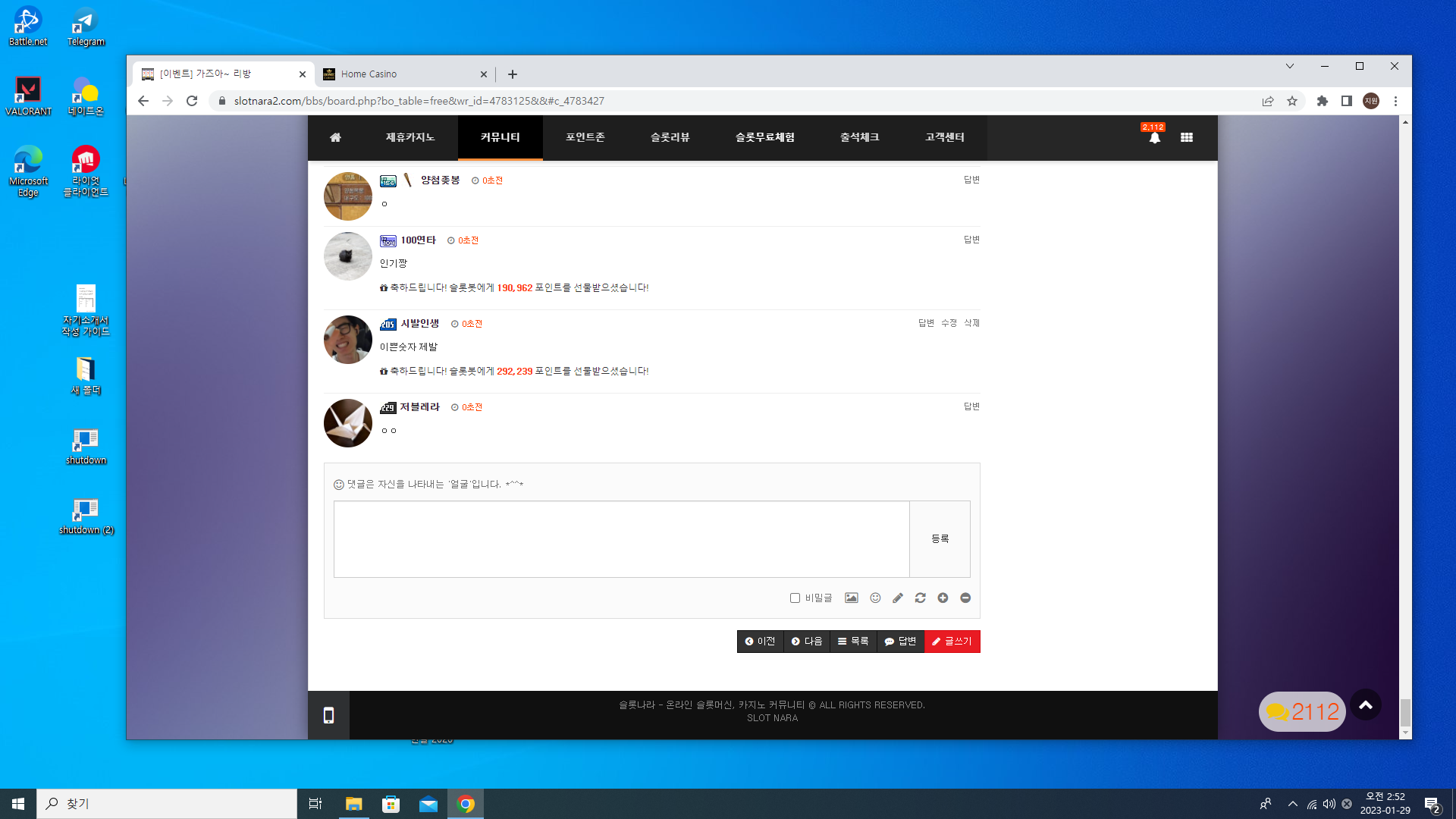Open a new browser tab
The height and width of the screenshot is (819, 1456).
click(x=513, y=74)
